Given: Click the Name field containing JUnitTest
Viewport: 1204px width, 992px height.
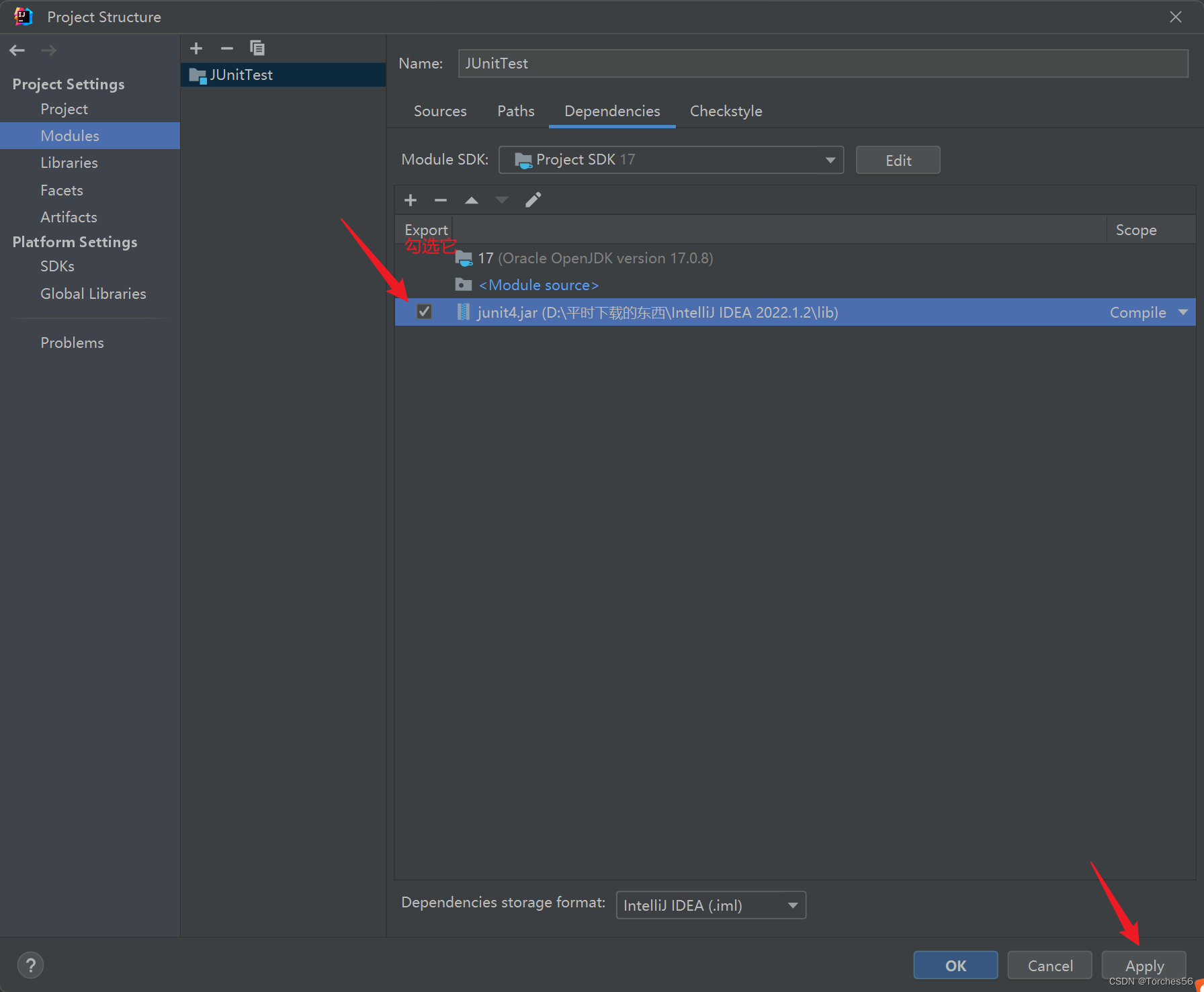Looking at the screenshot, I should (x=823, y=63).
